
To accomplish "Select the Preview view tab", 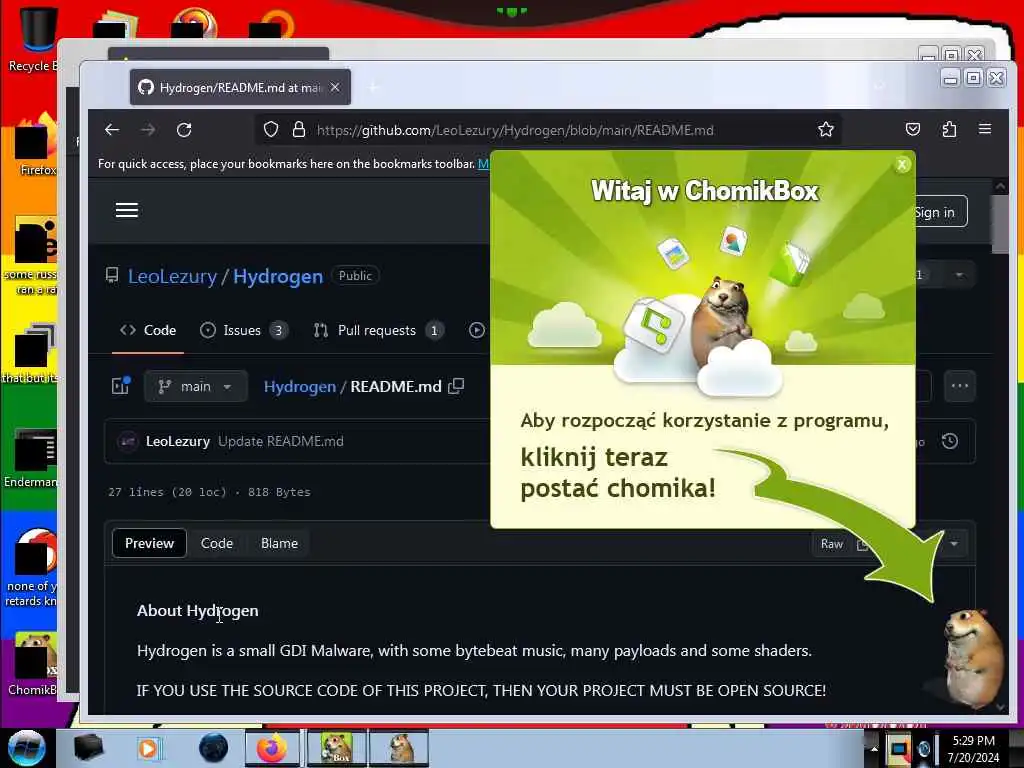I will pyautogui.click(x=150, y=543).
